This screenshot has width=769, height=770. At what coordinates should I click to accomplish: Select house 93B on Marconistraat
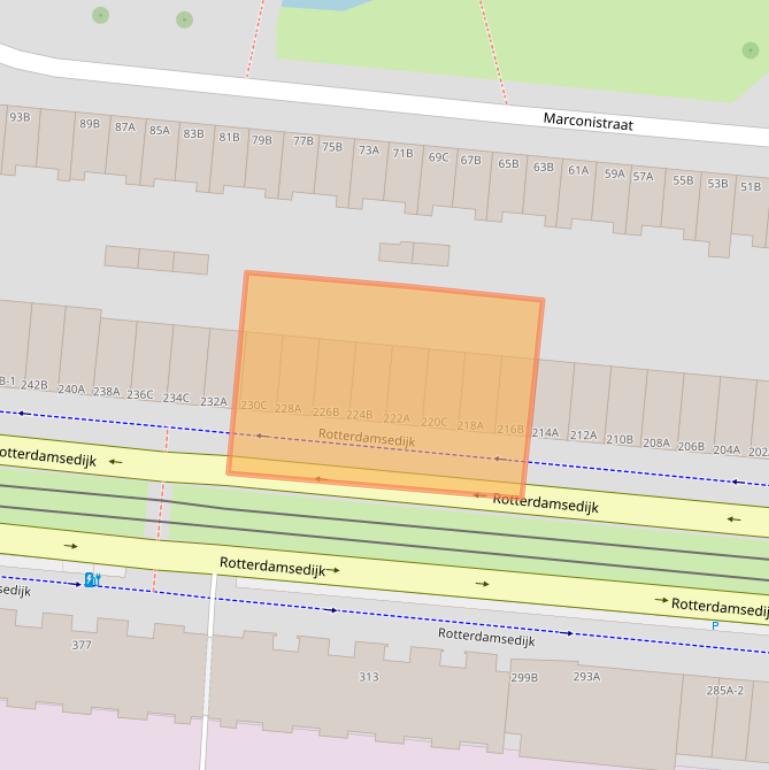click(x=19, y=117)
